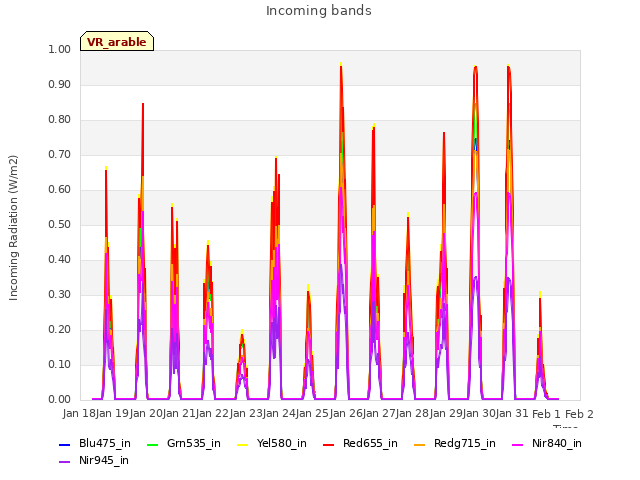The height and width of the screenshot is (480, 640).
Task: Select the Grn535_in legend label
Action: point(194,444)
